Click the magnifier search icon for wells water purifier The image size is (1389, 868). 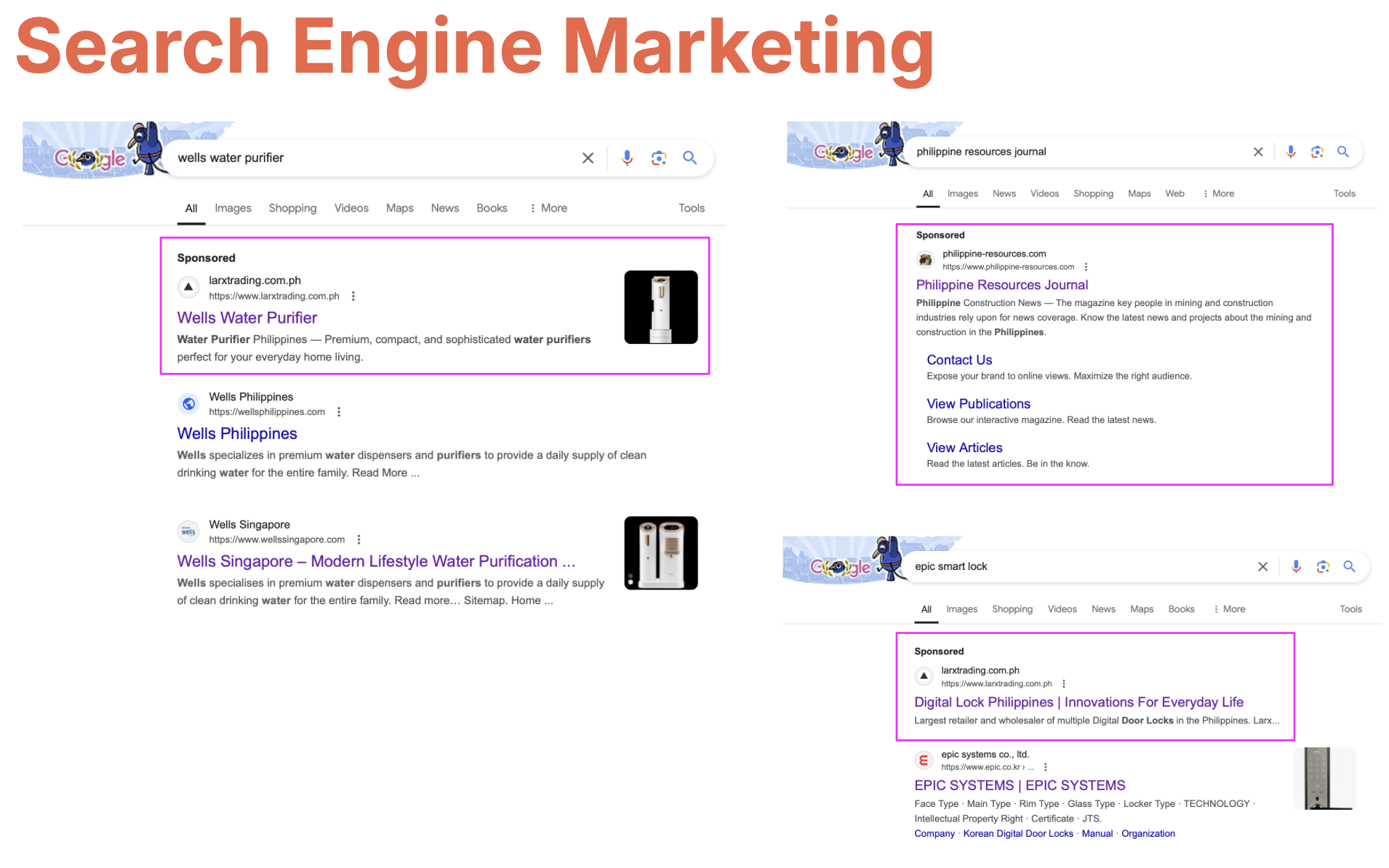point(689,158)
